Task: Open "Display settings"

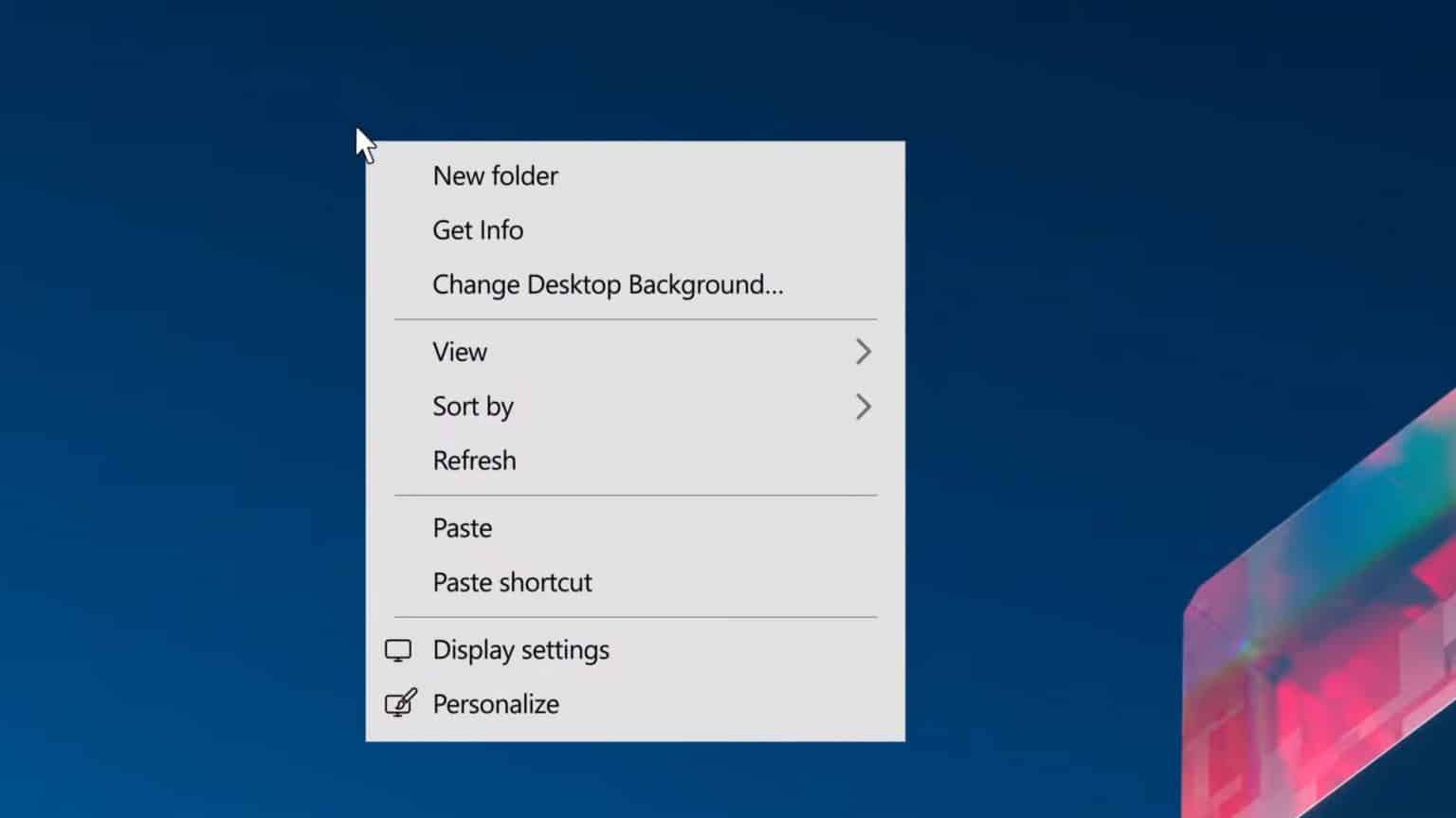Action: pos(520,650)
